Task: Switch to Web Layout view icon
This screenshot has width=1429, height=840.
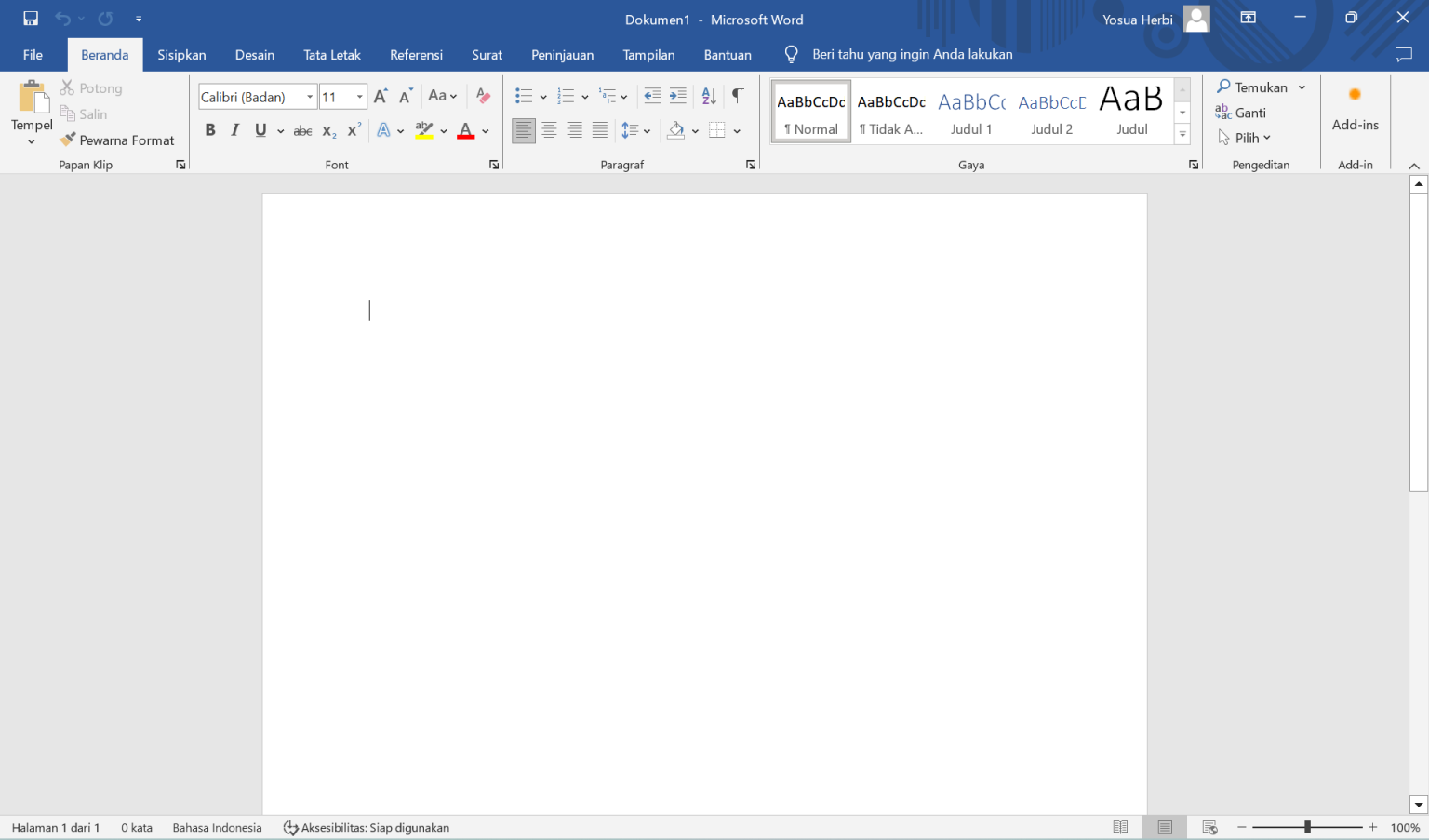Action: pyautogui.click(x=1209, y=827)
